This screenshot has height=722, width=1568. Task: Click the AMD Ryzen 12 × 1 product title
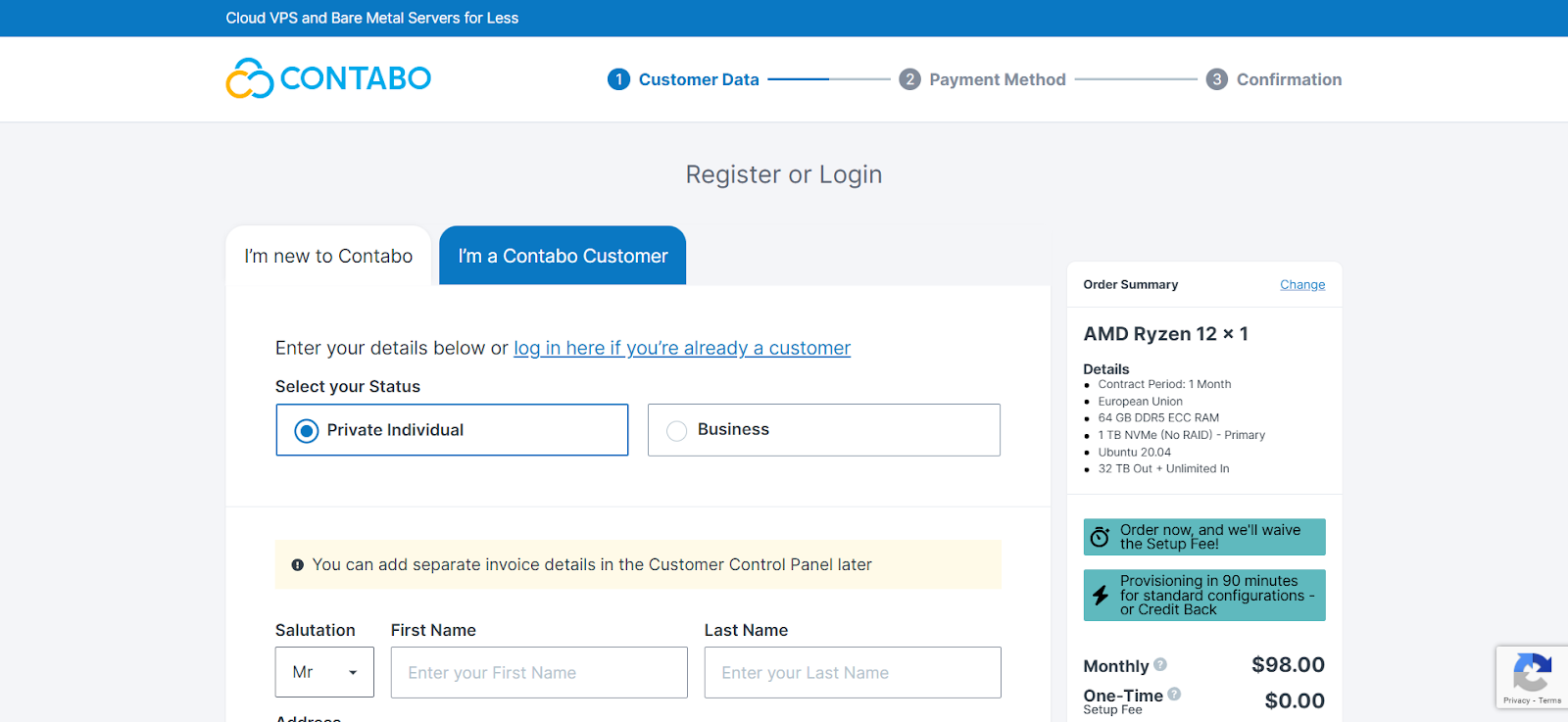pyautogui.click(x=1166, y=334)
